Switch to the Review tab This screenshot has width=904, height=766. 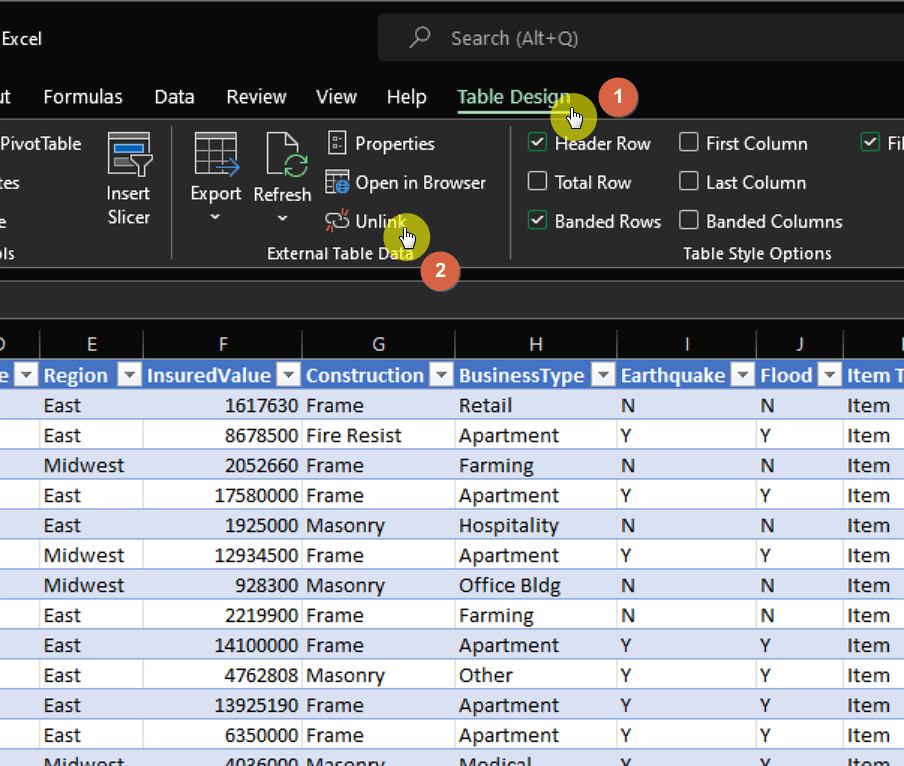pyautogui.click(x=256, y=97)
